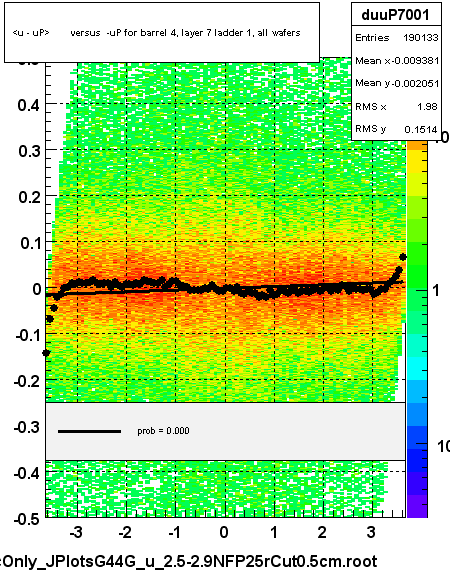Click the y-axis label -0.2
The width and height of the screenshot is (450, 575).
[x=28, y=381]
